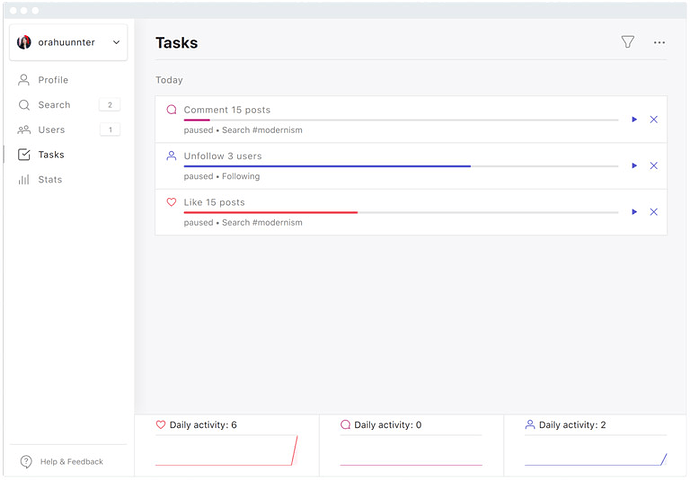This screenshot has width=690, height=480.
Task: Remove the Unfollow 3 users task
Action: [654, 166]
